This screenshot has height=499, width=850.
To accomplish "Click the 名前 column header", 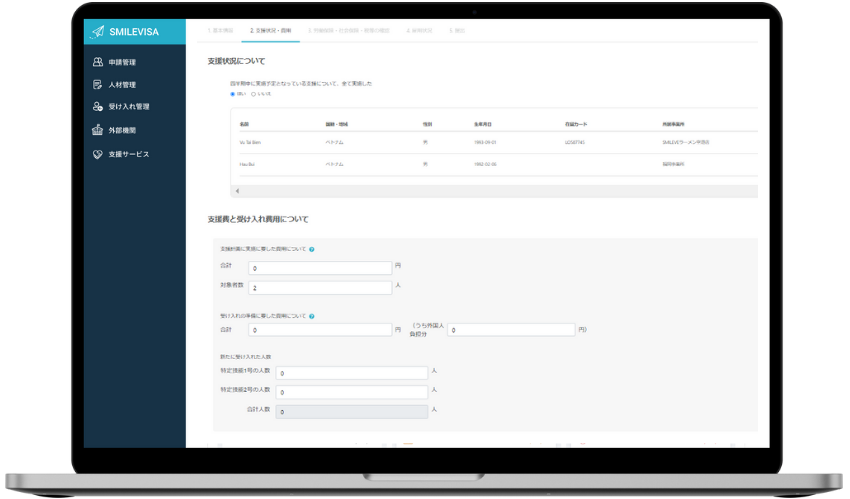I will 244,124.
